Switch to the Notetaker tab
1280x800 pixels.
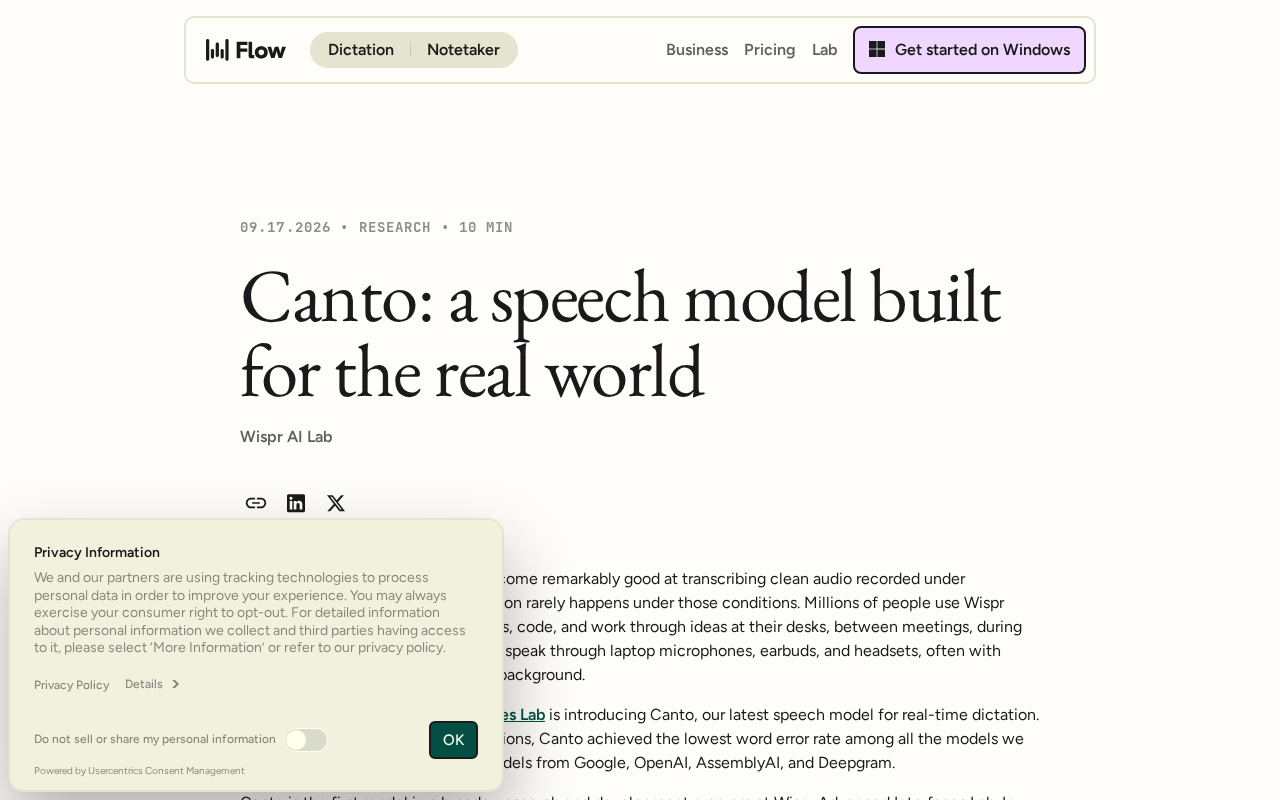[463, 50]
